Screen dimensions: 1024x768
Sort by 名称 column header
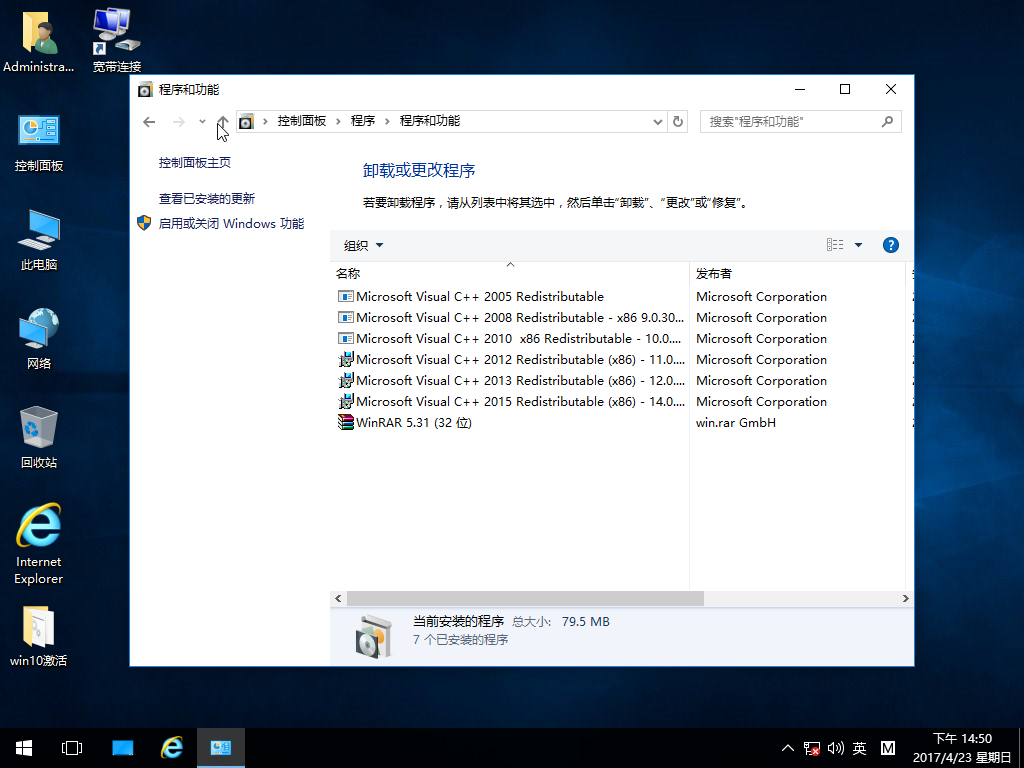coord(509,274)
